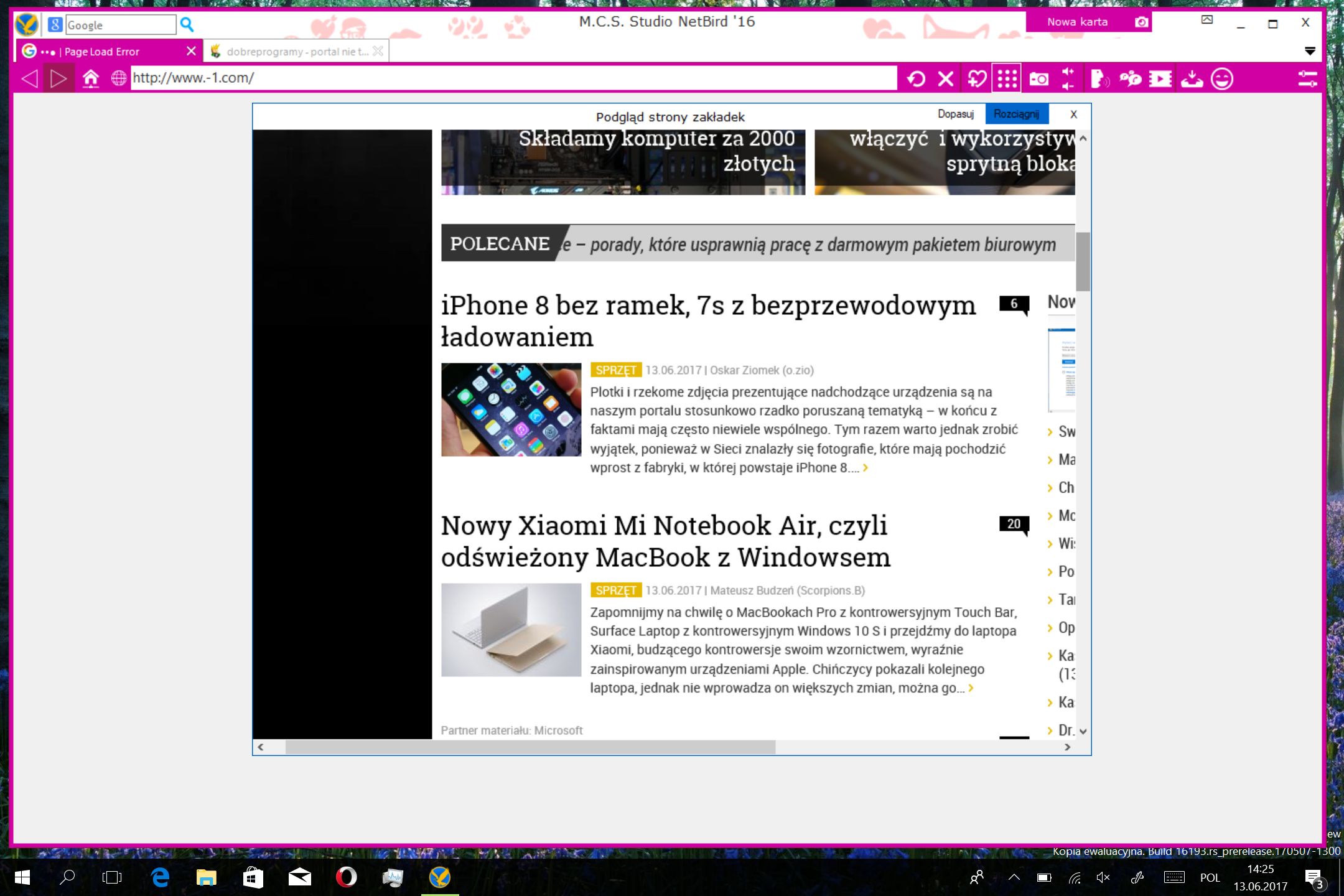Go to the home page
The width and height of the screenshot is (1344, 896).
pos(91,78)
